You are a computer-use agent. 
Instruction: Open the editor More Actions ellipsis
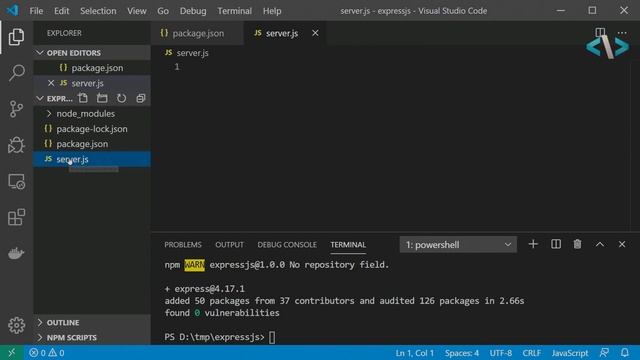pos(622,33)
